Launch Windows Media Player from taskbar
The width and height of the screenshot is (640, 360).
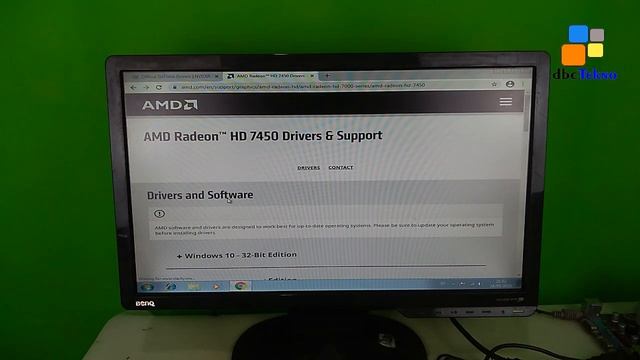pyautogui.click(x=216, y=287)
